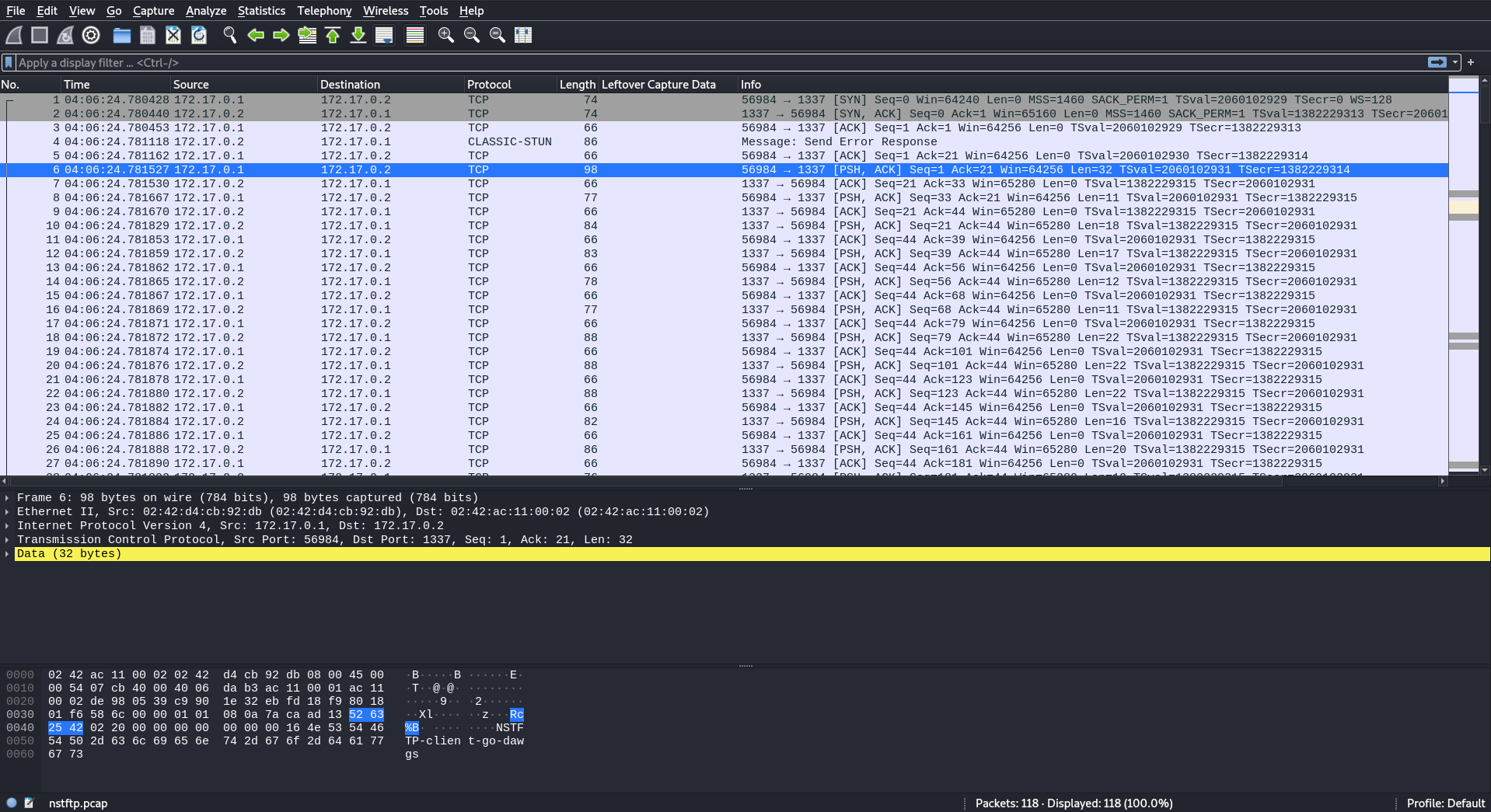
Task: Click the highlighted hex bytes 52 63
Action: [x=366, y=714]
